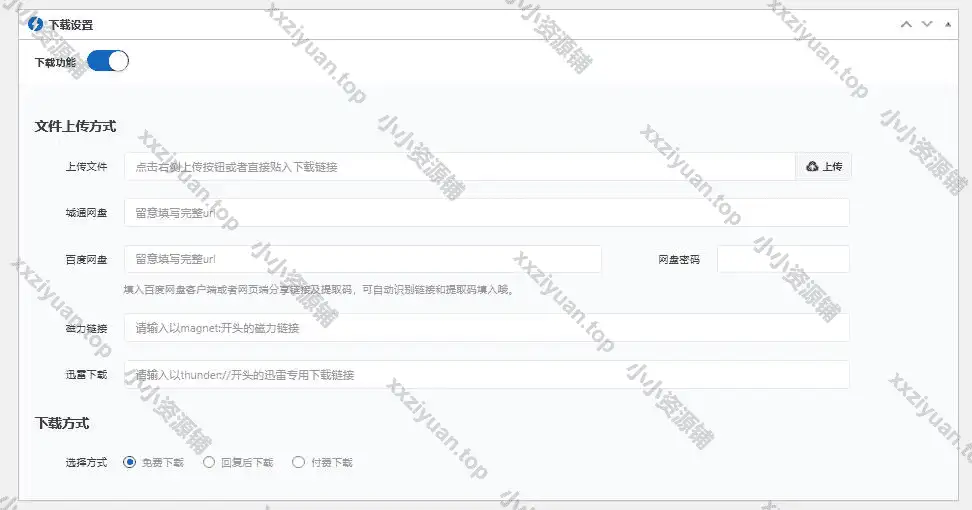Click the lightning bolt icon beside 下载设置
The image size is (972, 510).
[36, 24]
